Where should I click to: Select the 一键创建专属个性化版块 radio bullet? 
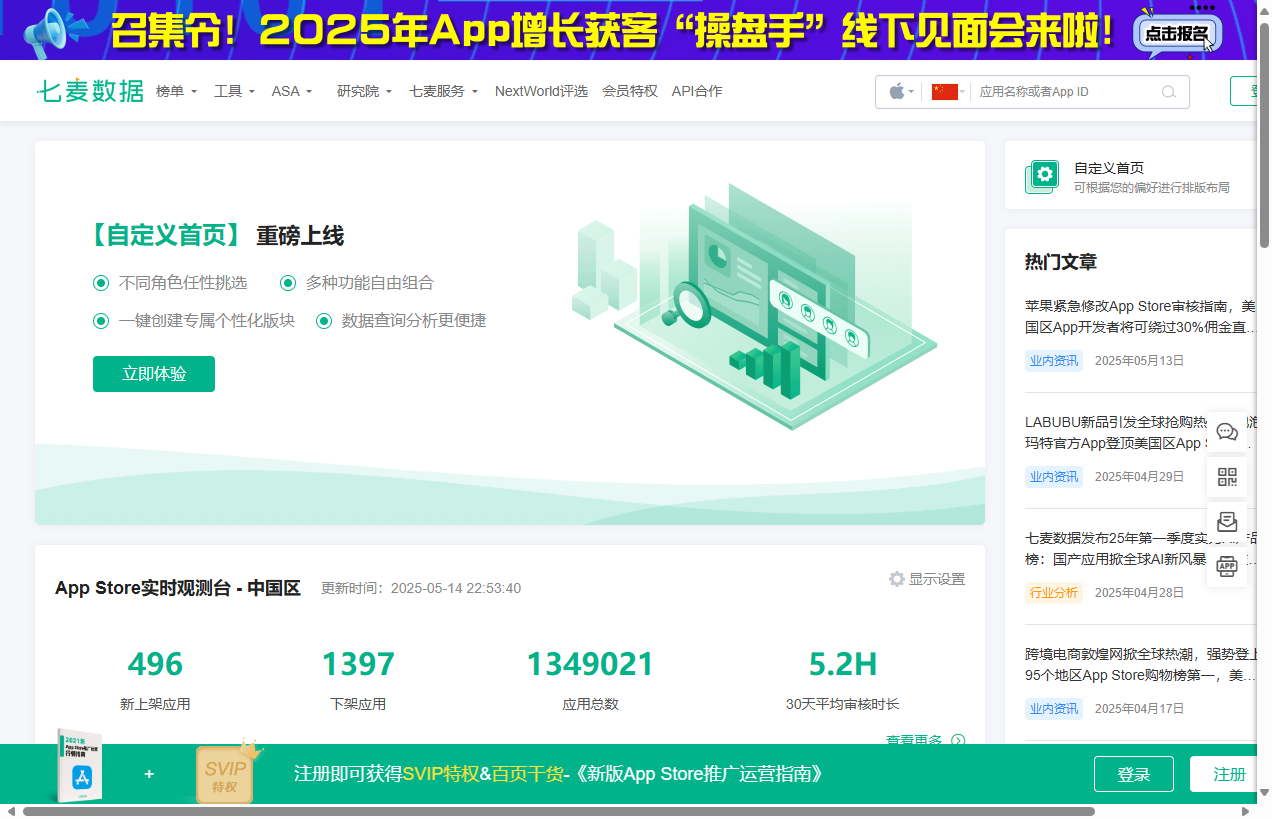(x=101, y=321)
